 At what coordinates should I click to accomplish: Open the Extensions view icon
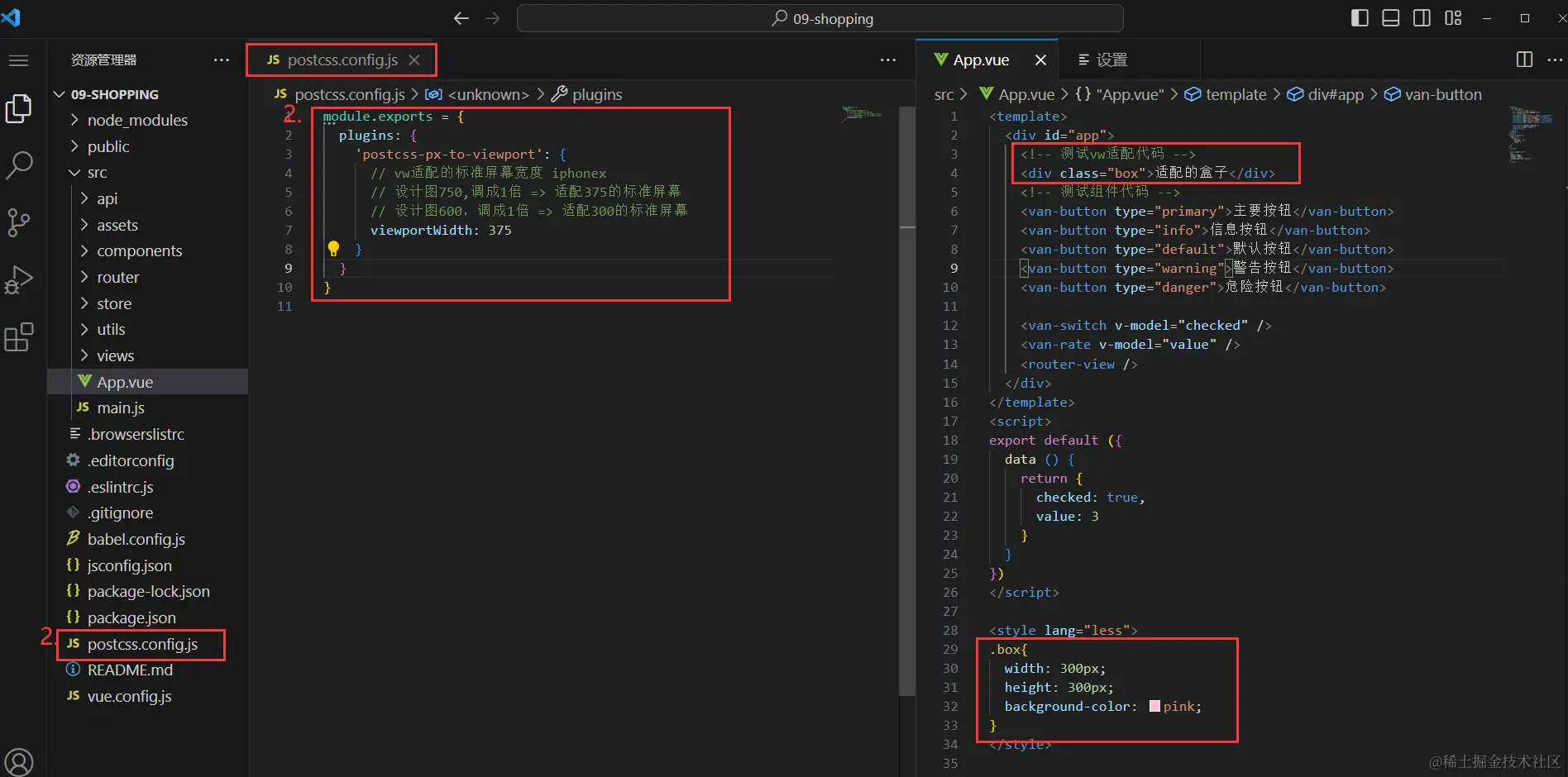(x=18, y=337)
